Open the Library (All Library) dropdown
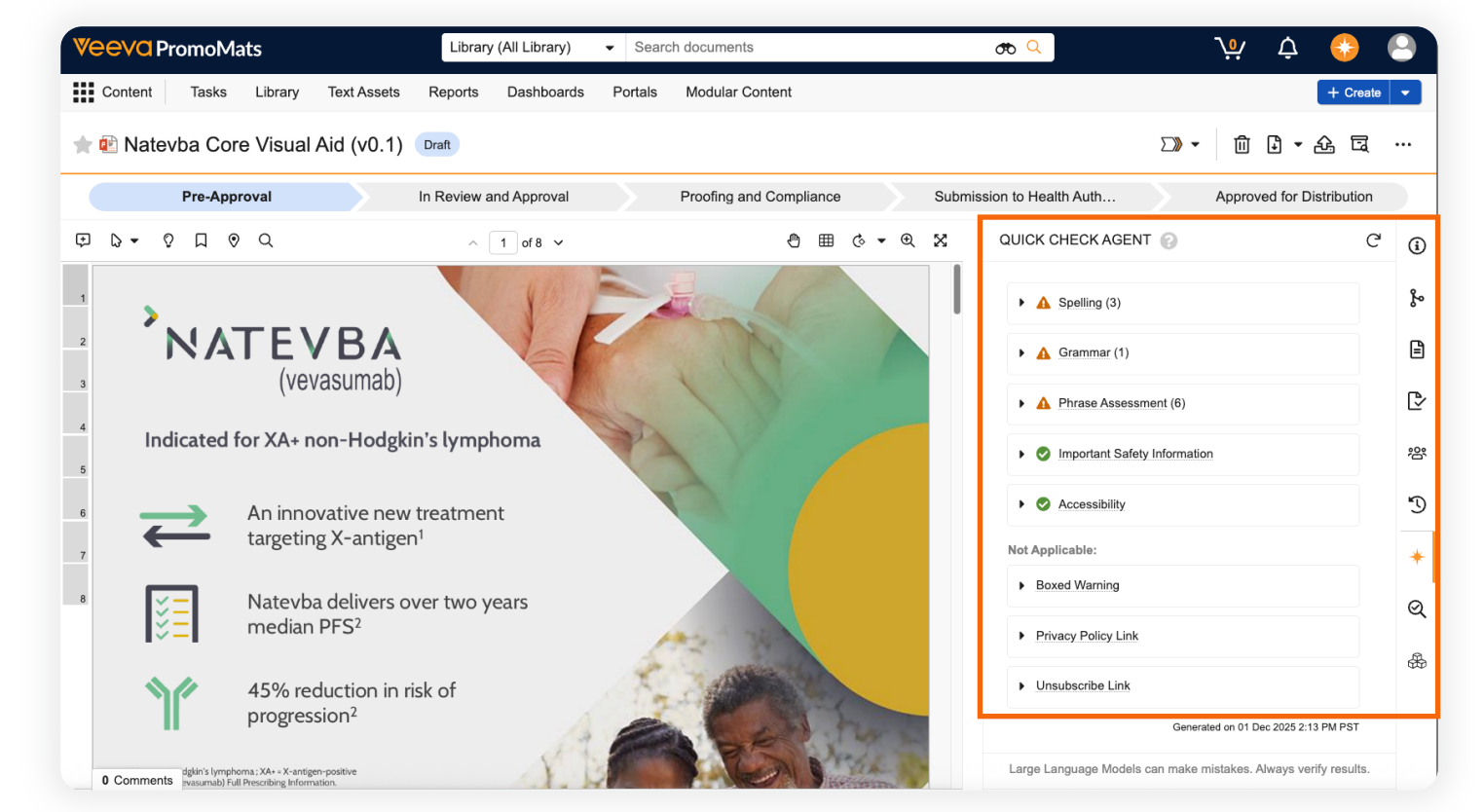The height and width of the screenshot is (812, 1484). (x=532, y=48)
